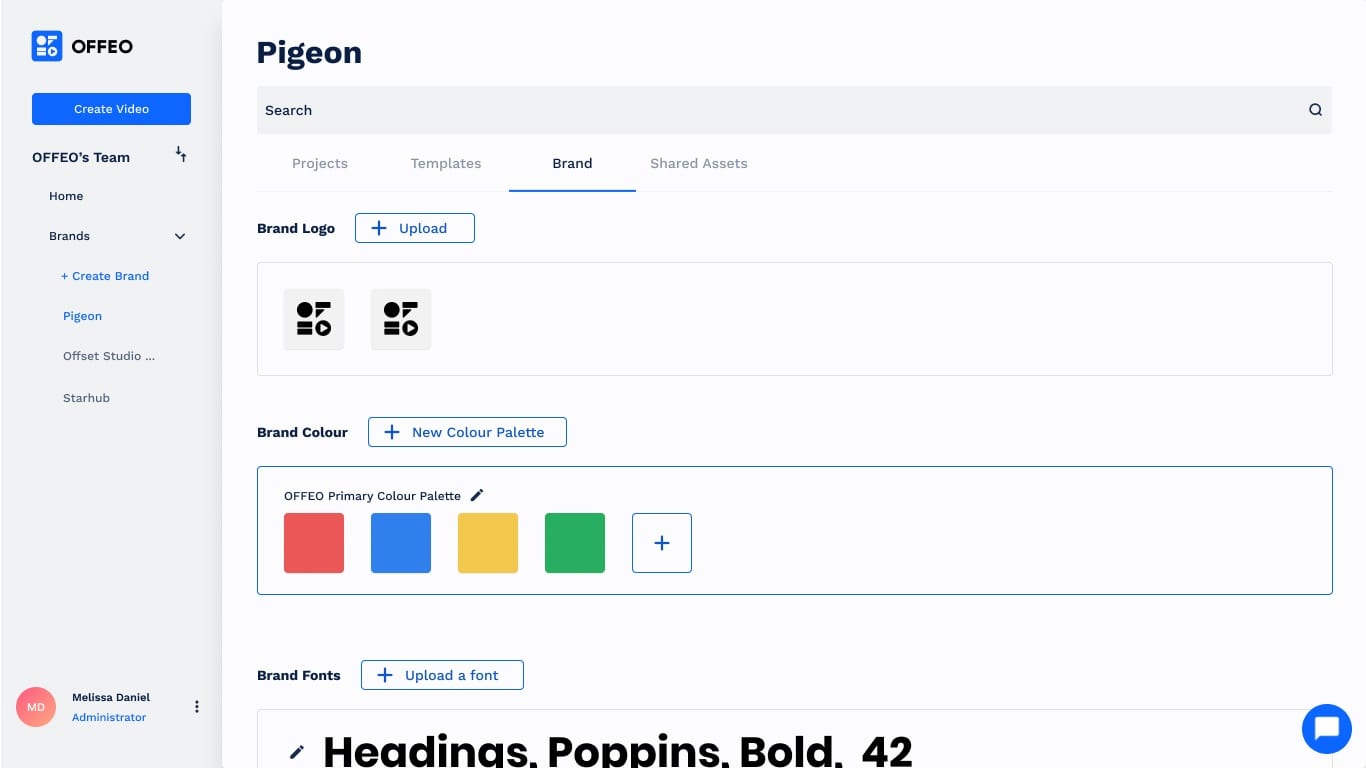Open Melissa Daniel's options menu
The width and height of the screenshot is (1366, 768).
tap(197, 707)
